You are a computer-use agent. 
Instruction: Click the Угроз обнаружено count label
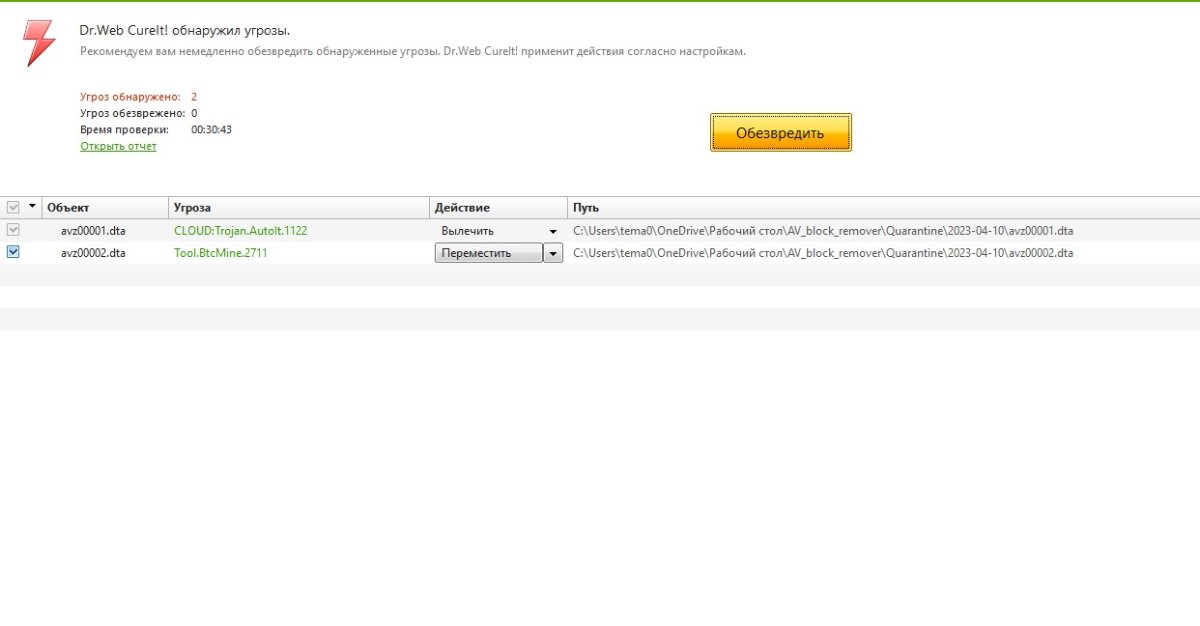pos(130,97)
